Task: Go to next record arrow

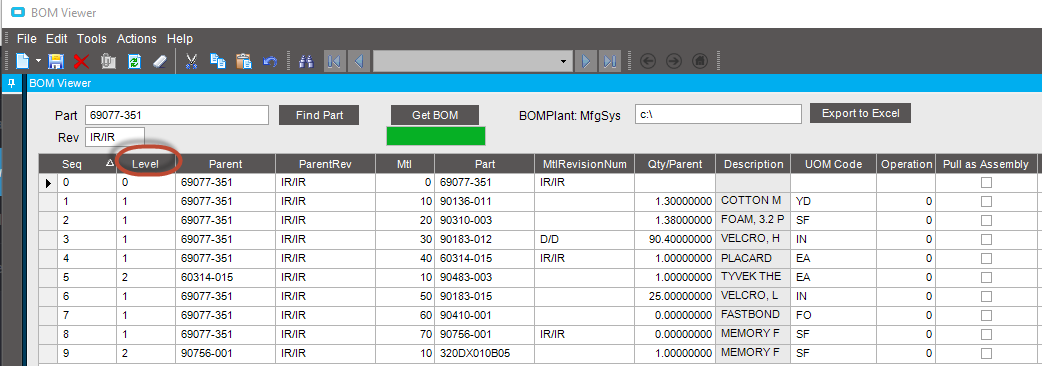Action: click(x=586, y=62)
